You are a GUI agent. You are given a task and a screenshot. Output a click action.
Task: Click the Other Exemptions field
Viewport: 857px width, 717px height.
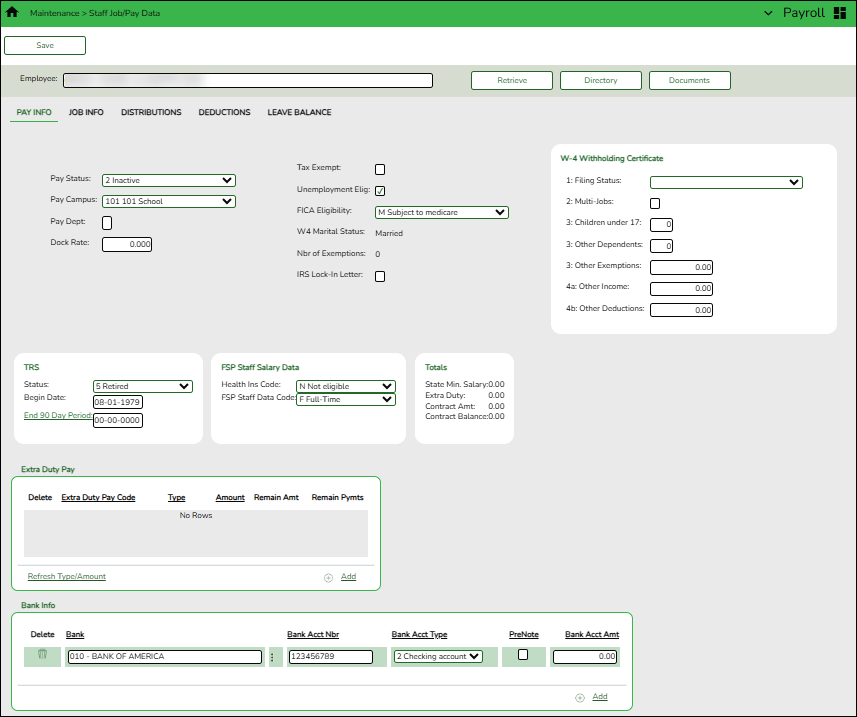[681, 267]
